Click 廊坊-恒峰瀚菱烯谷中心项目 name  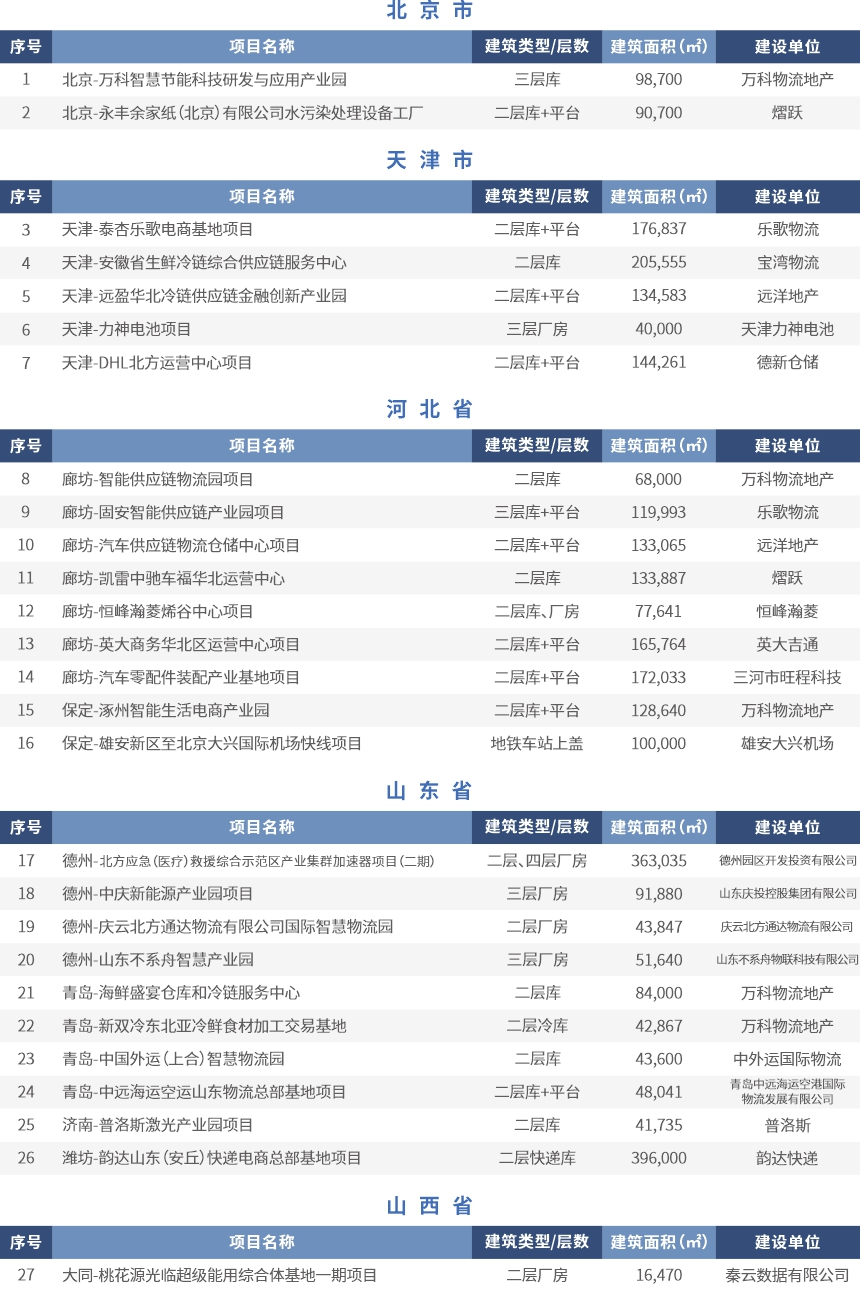[x=158, y=611]
